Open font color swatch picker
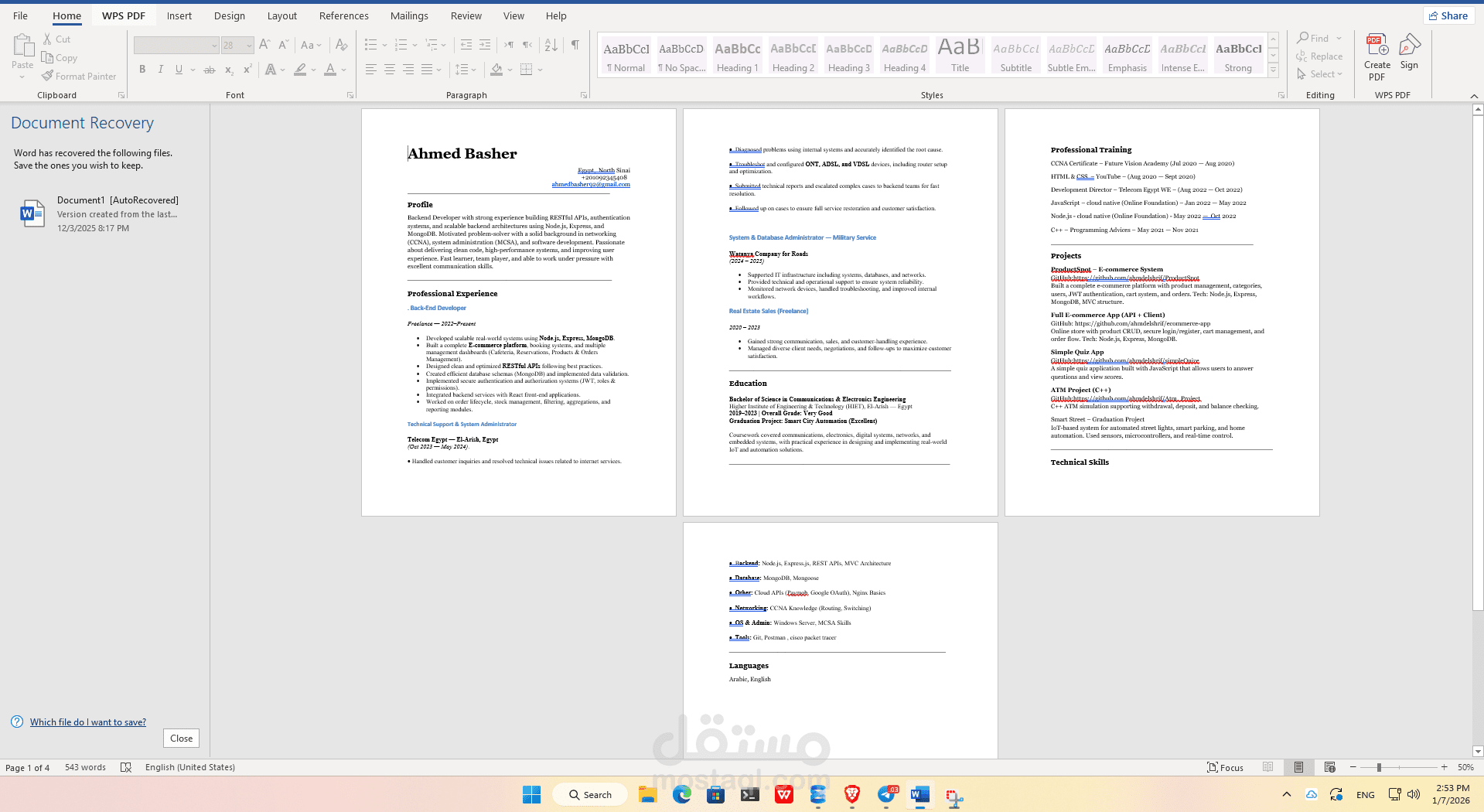The height and width of the screenshot is (812, 1484). pyautogui.click(x=330, y=70)
